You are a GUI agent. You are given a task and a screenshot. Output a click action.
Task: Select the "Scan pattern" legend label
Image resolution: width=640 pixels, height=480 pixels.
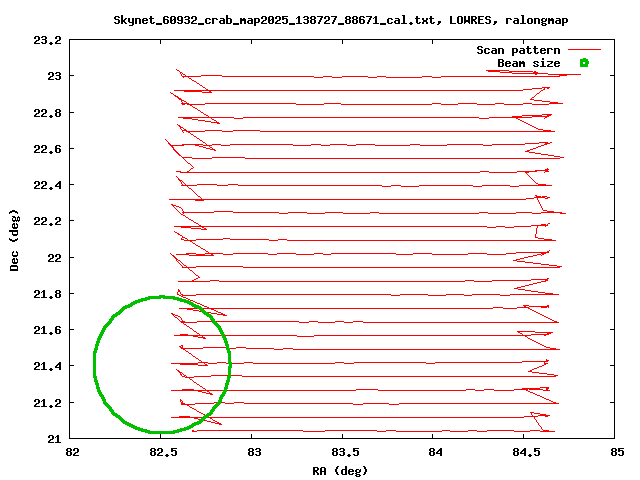[x=518, y=50]
